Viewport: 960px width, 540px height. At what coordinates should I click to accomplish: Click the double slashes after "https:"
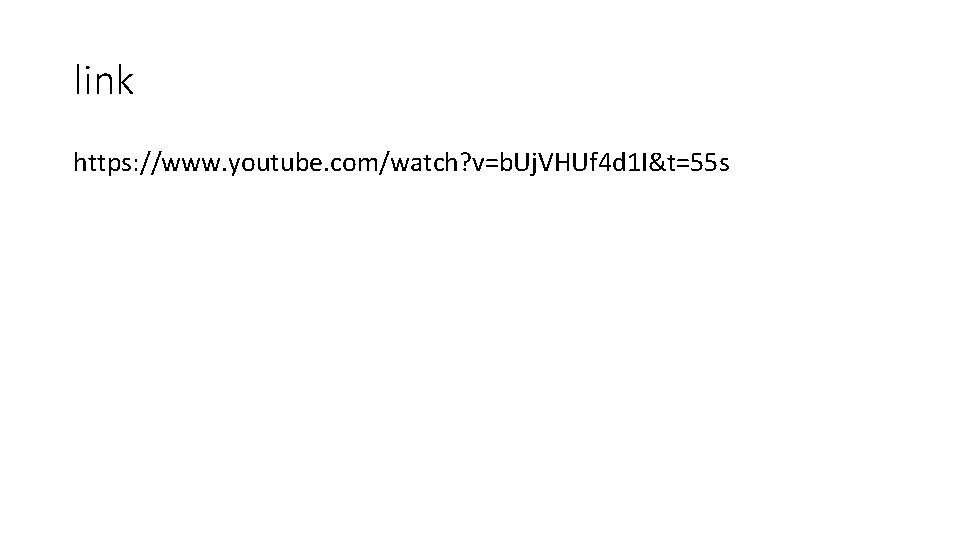[149, 163]
